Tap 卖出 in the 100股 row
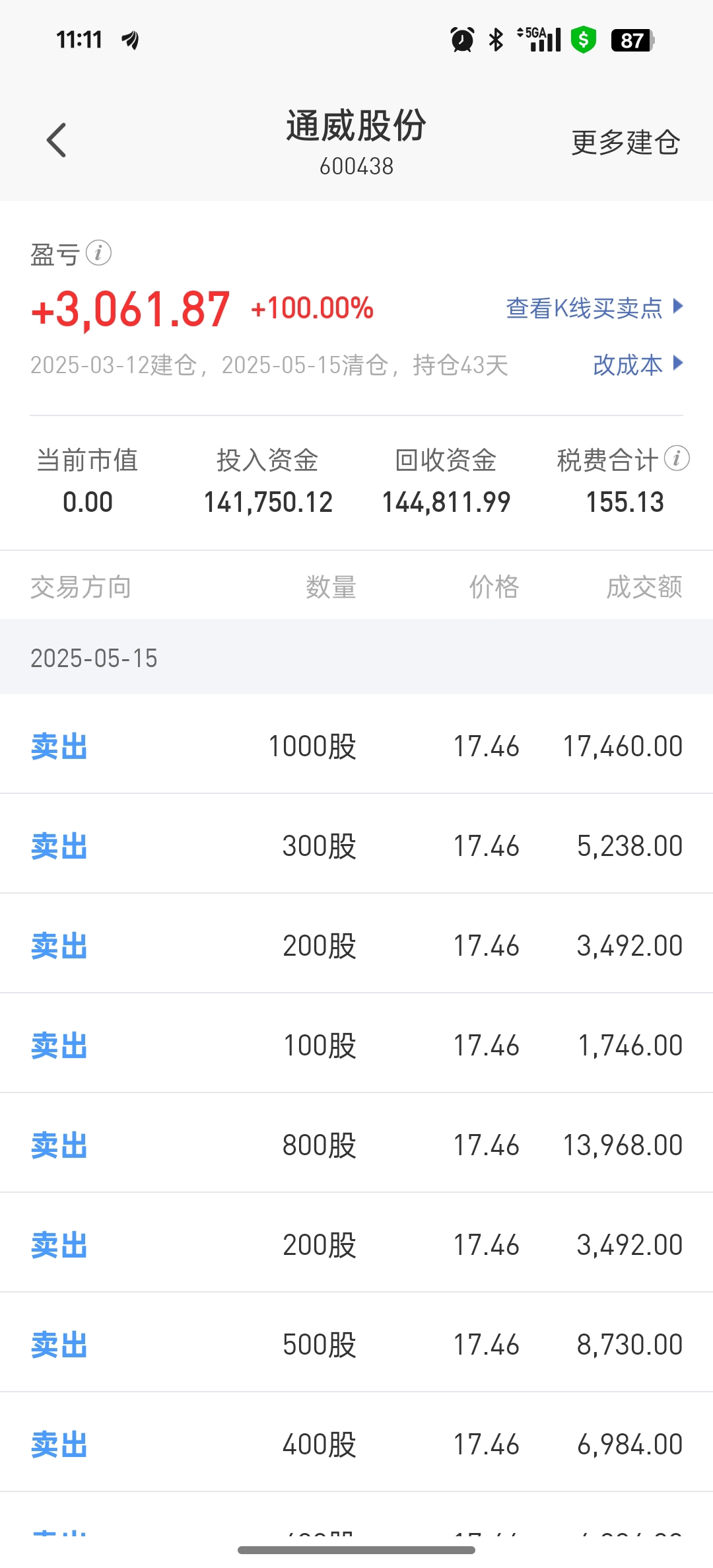This screenshot has height=1568, width=713. (x=59, y=1046)
